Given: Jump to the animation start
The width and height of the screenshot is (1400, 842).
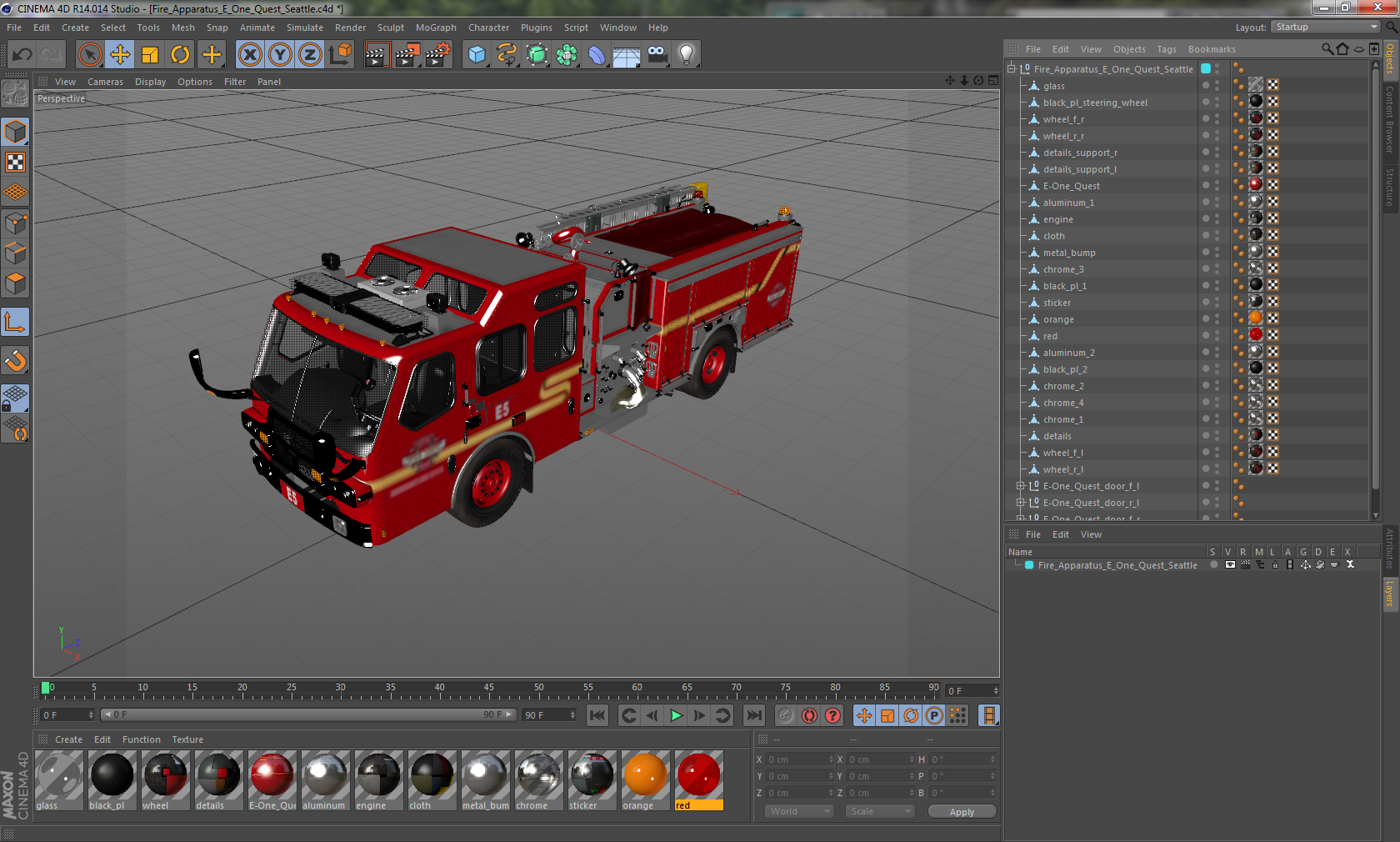Looking at the screenshot, I should (x=597, y=715).
